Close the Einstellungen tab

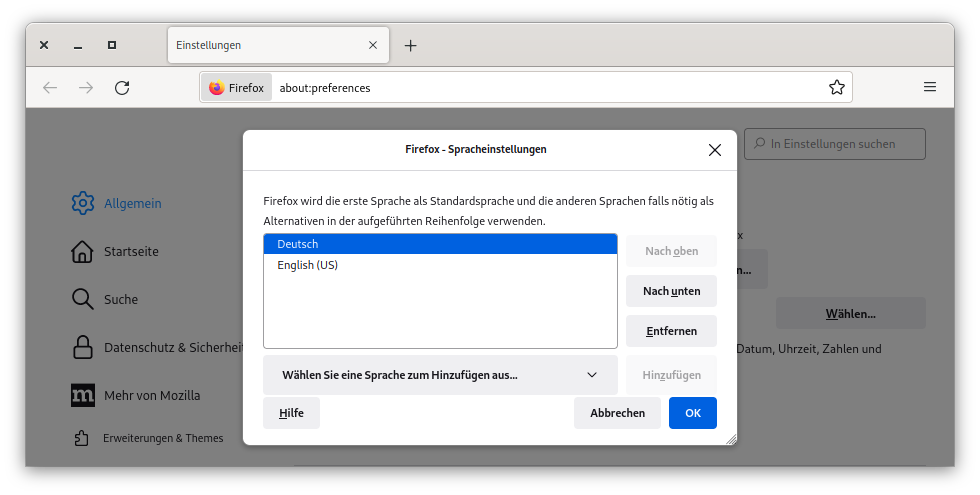pos(373,45)
